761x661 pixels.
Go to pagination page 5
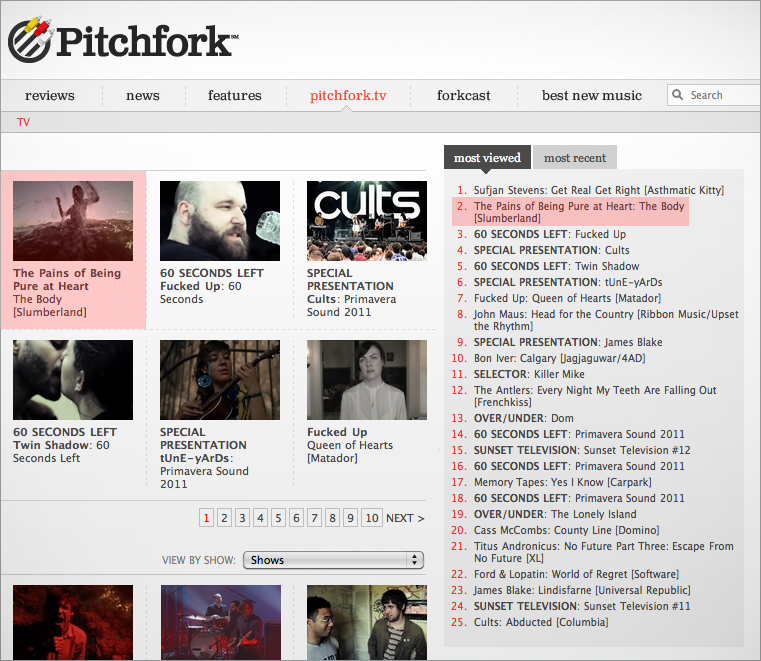[x=278, y=518]
